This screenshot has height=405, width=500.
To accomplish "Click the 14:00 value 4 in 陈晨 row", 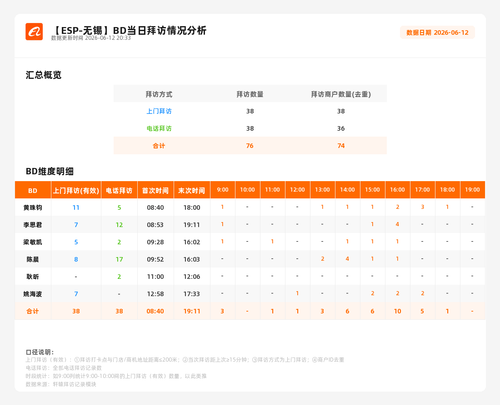I will point(347,259).
